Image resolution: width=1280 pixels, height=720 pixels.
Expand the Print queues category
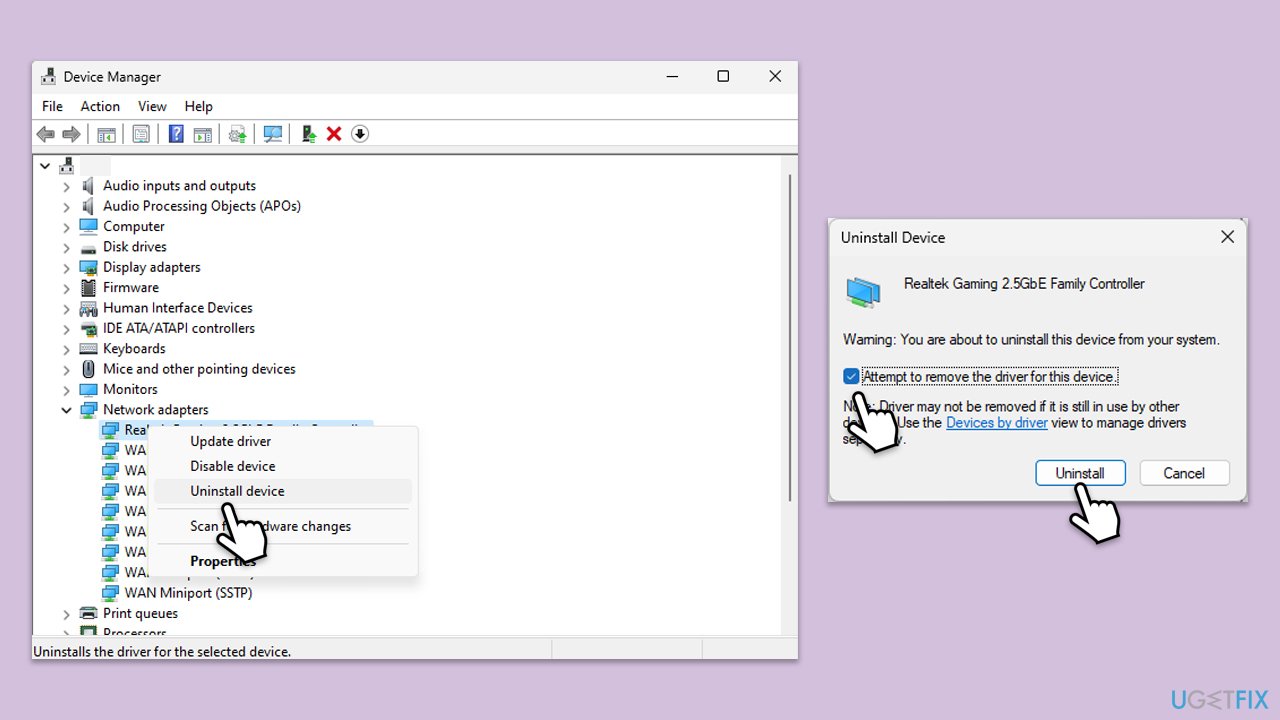click(x=66, y=614)
